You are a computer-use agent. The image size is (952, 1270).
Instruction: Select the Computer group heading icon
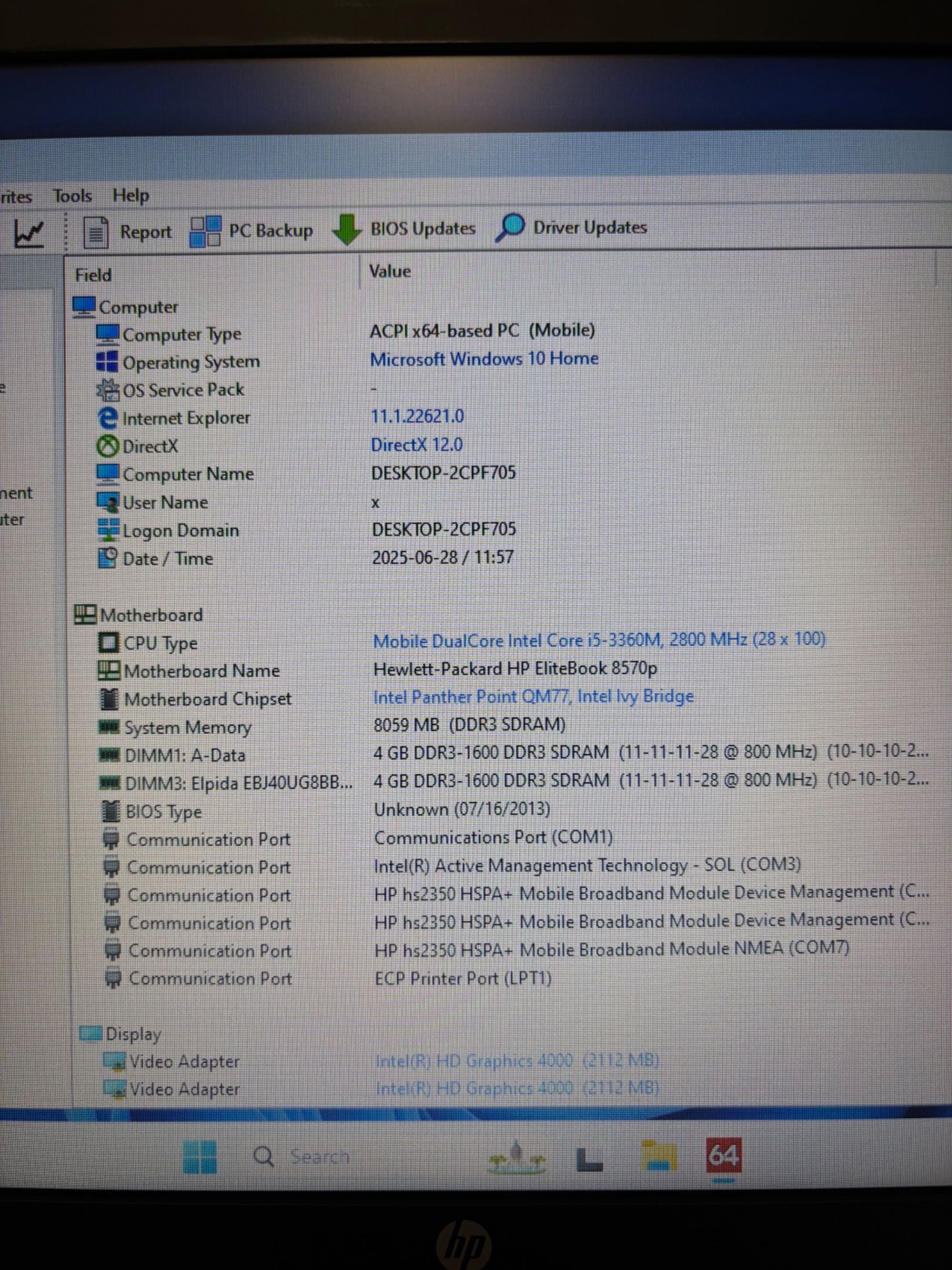click(x=84, y=307)
